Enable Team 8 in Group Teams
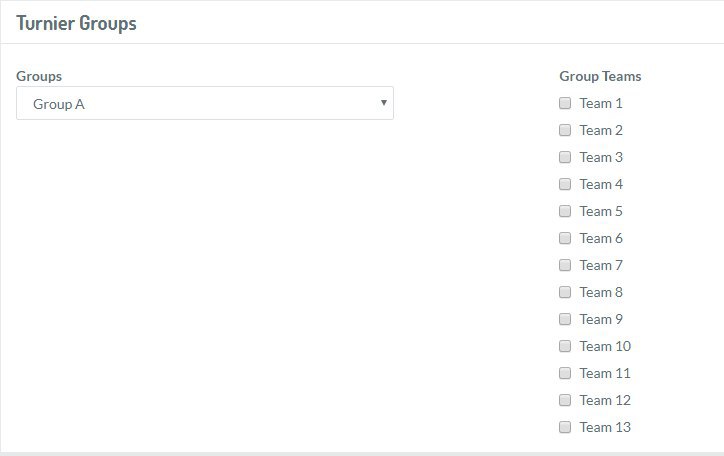This screenshot has width=724, height=456. (x=565, y=292)
